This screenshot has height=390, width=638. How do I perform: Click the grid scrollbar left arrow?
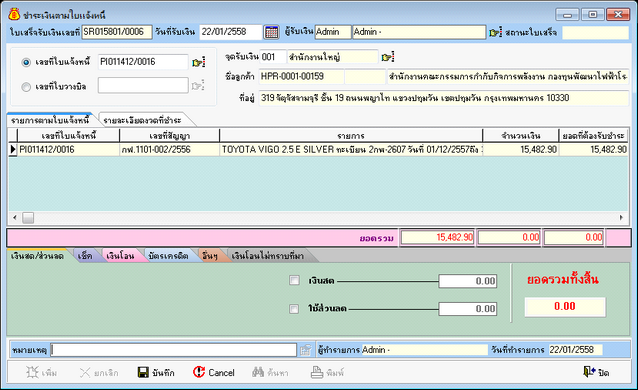coord(15,217)
